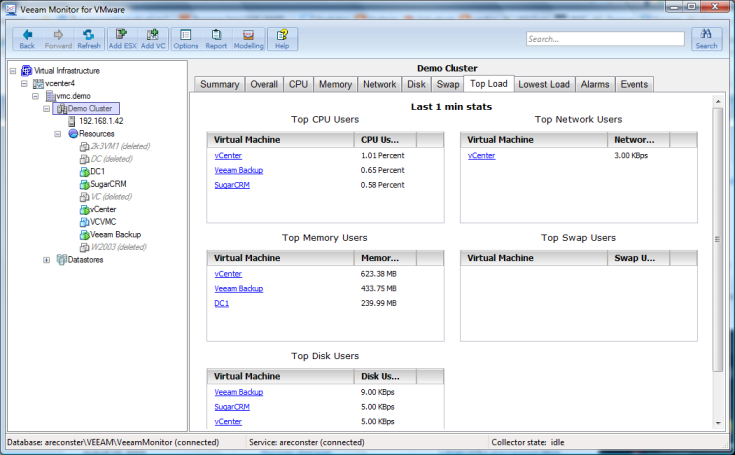Open Help from the toolbar
This screenshot has height=455, width=735.
pyautogui.click(x=282, y=39)
